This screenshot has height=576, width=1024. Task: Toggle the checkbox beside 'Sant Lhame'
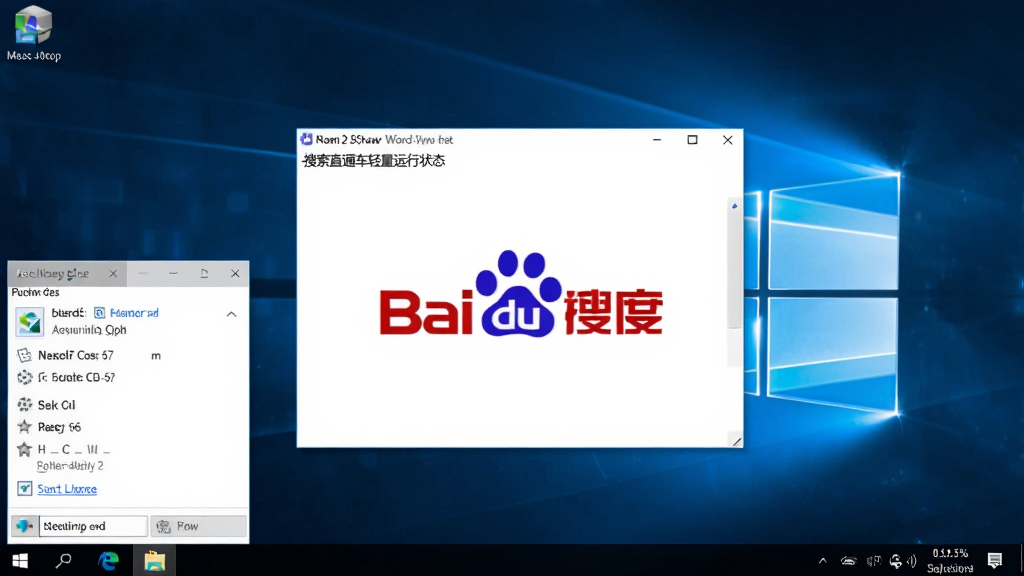point(24,488)
